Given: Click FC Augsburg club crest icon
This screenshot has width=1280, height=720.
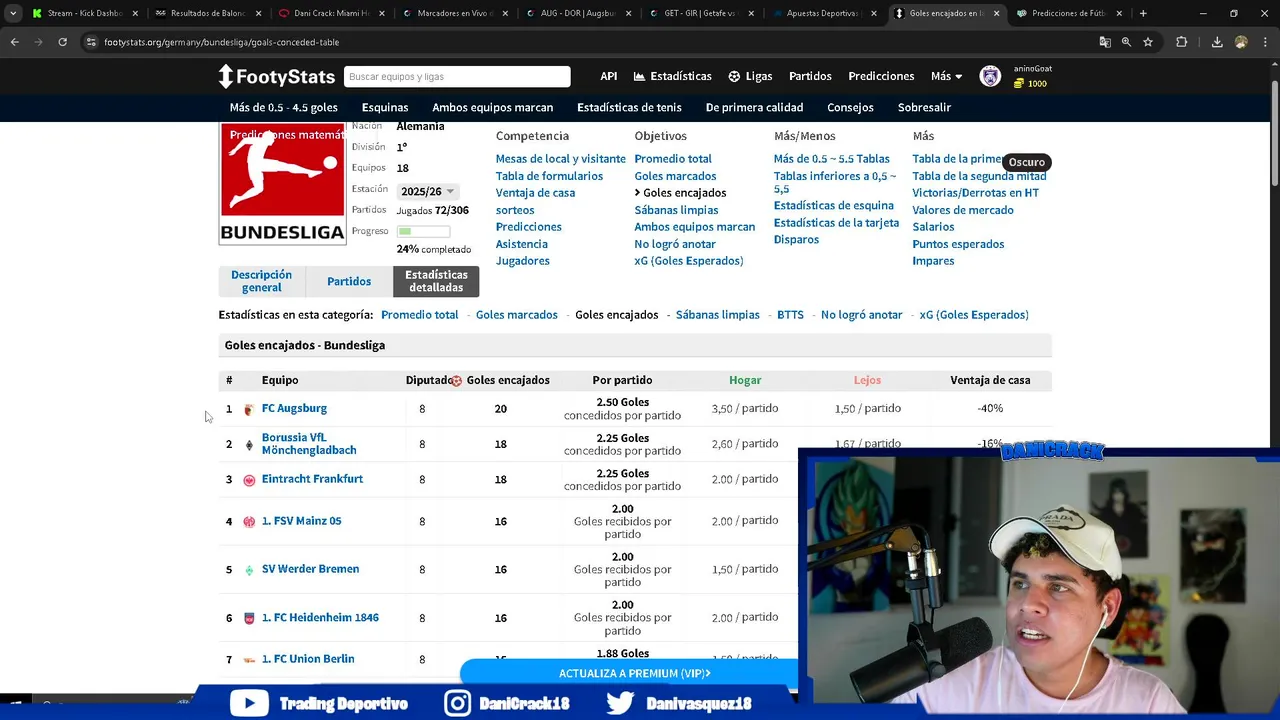Looking at the screenshot, I should 249,409.
